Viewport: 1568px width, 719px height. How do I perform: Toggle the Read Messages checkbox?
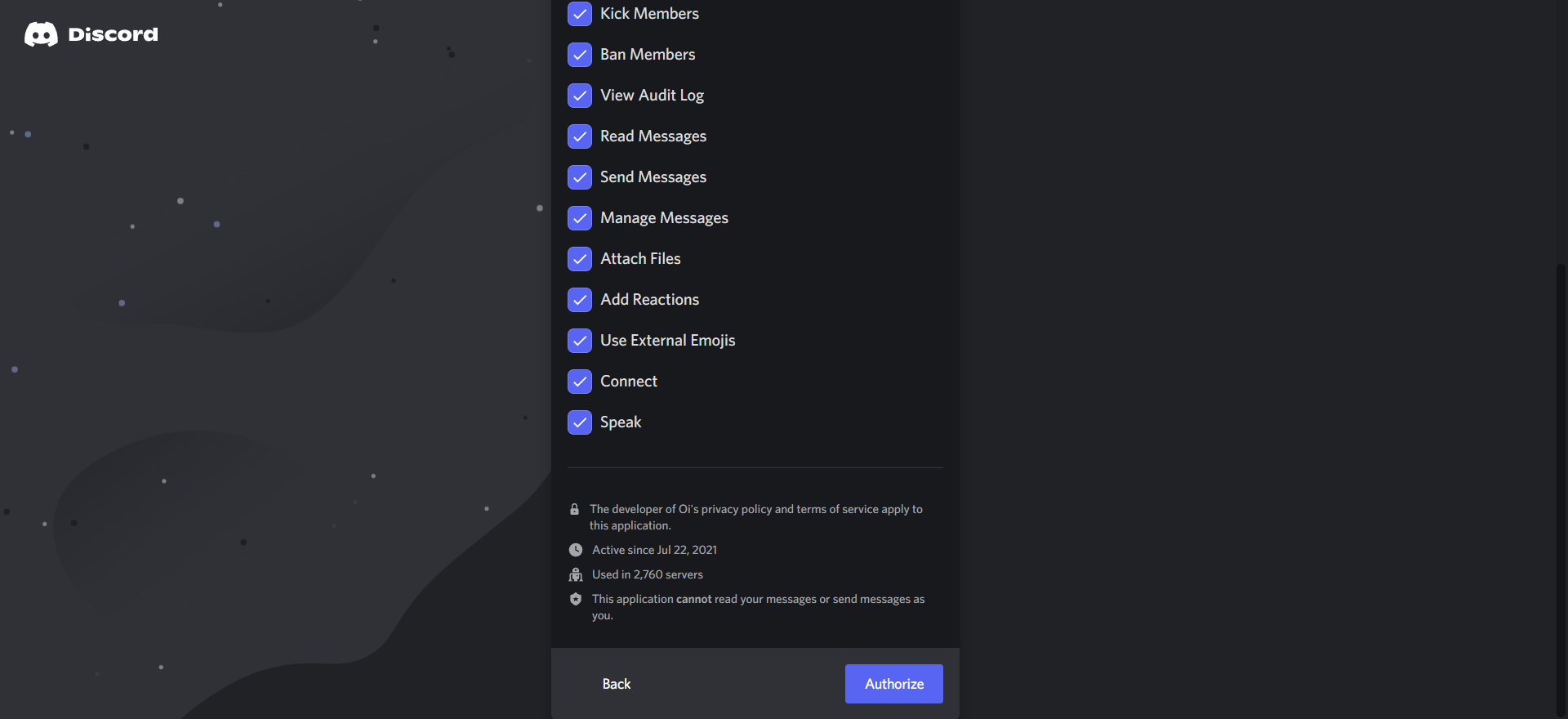click(580, 136)
